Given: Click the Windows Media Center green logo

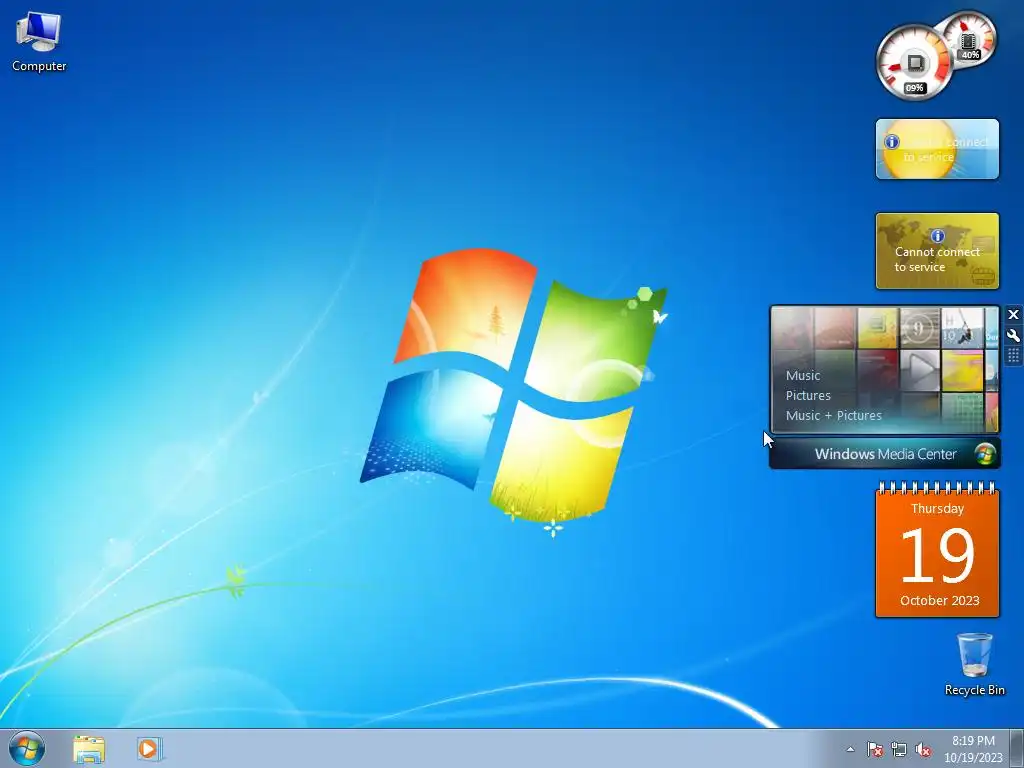Looking at the screenshot, I should click(985, 454).
